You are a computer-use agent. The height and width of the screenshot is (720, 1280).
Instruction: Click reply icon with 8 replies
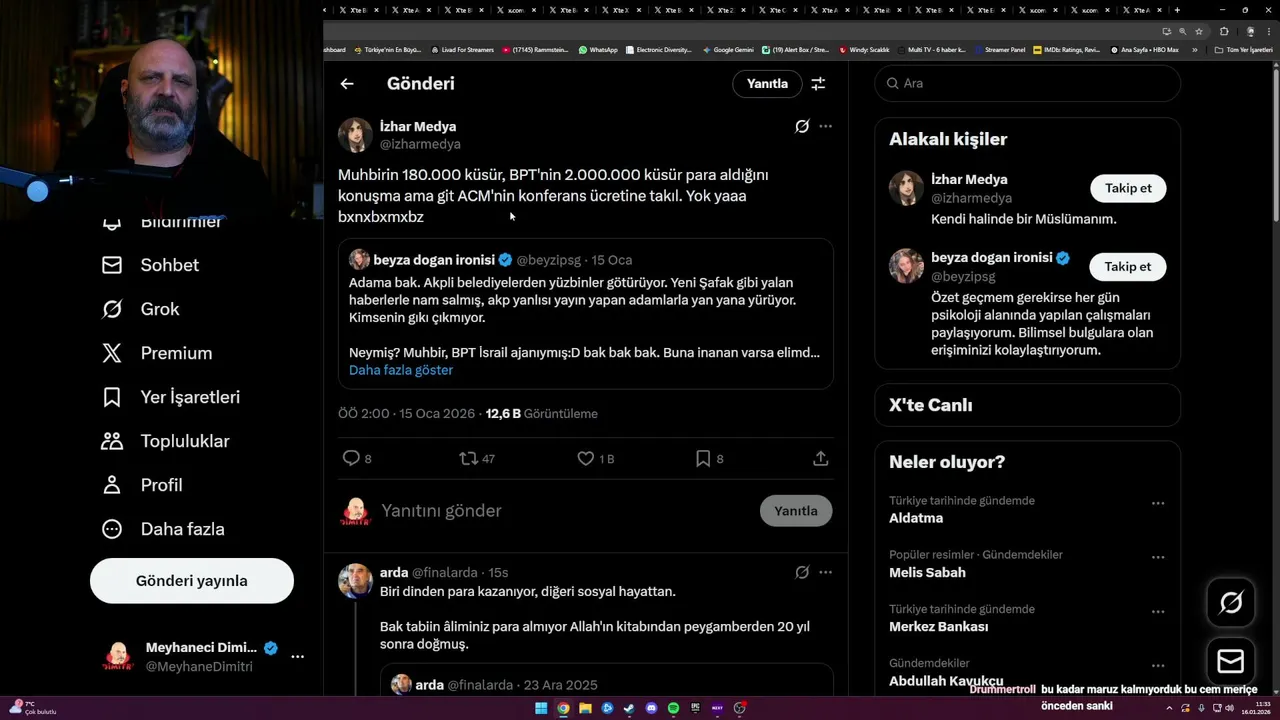click(351, 458)
